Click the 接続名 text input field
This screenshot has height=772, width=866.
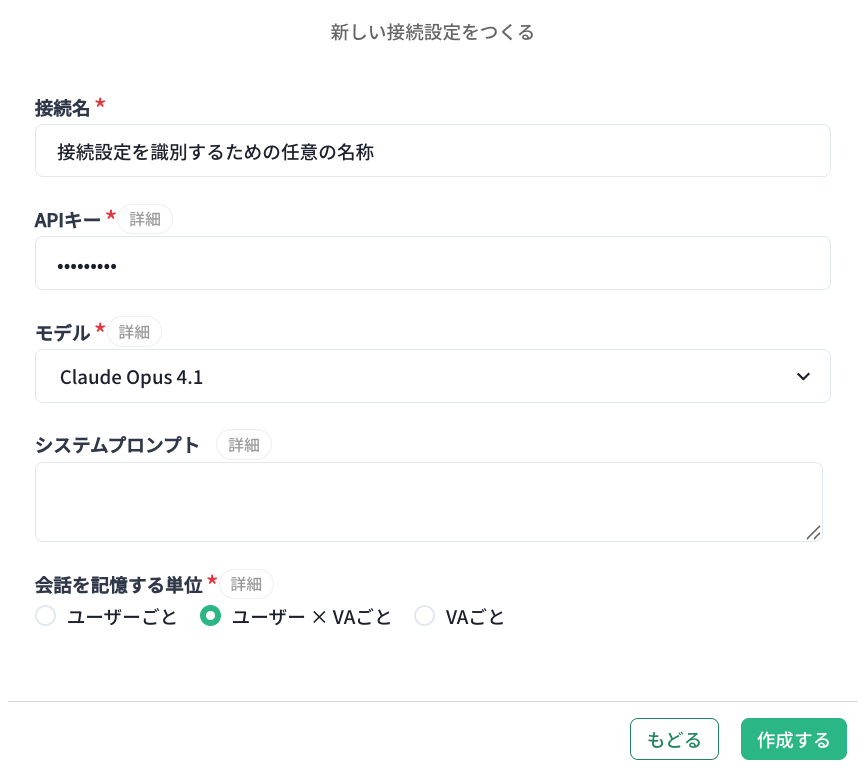coord(432,151)
